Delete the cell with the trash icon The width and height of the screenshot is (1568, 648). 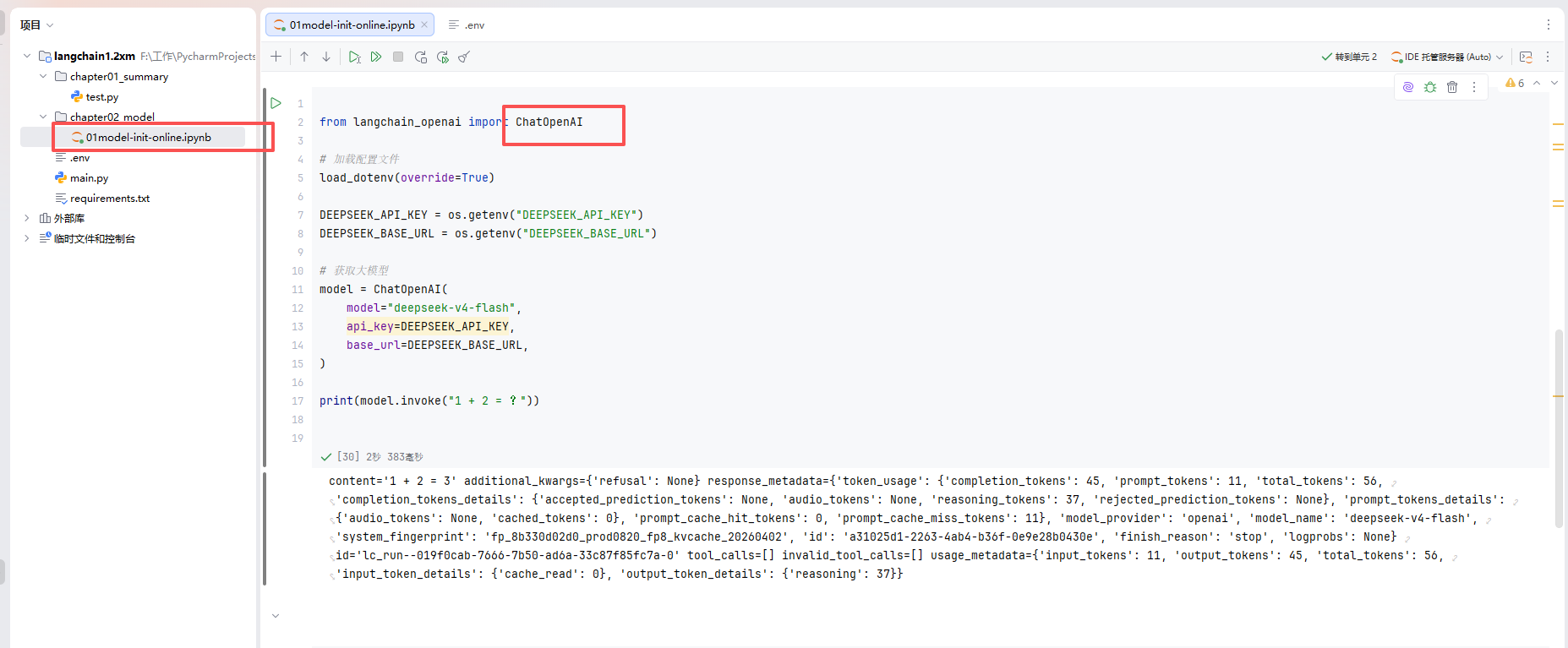point(1452,87)
